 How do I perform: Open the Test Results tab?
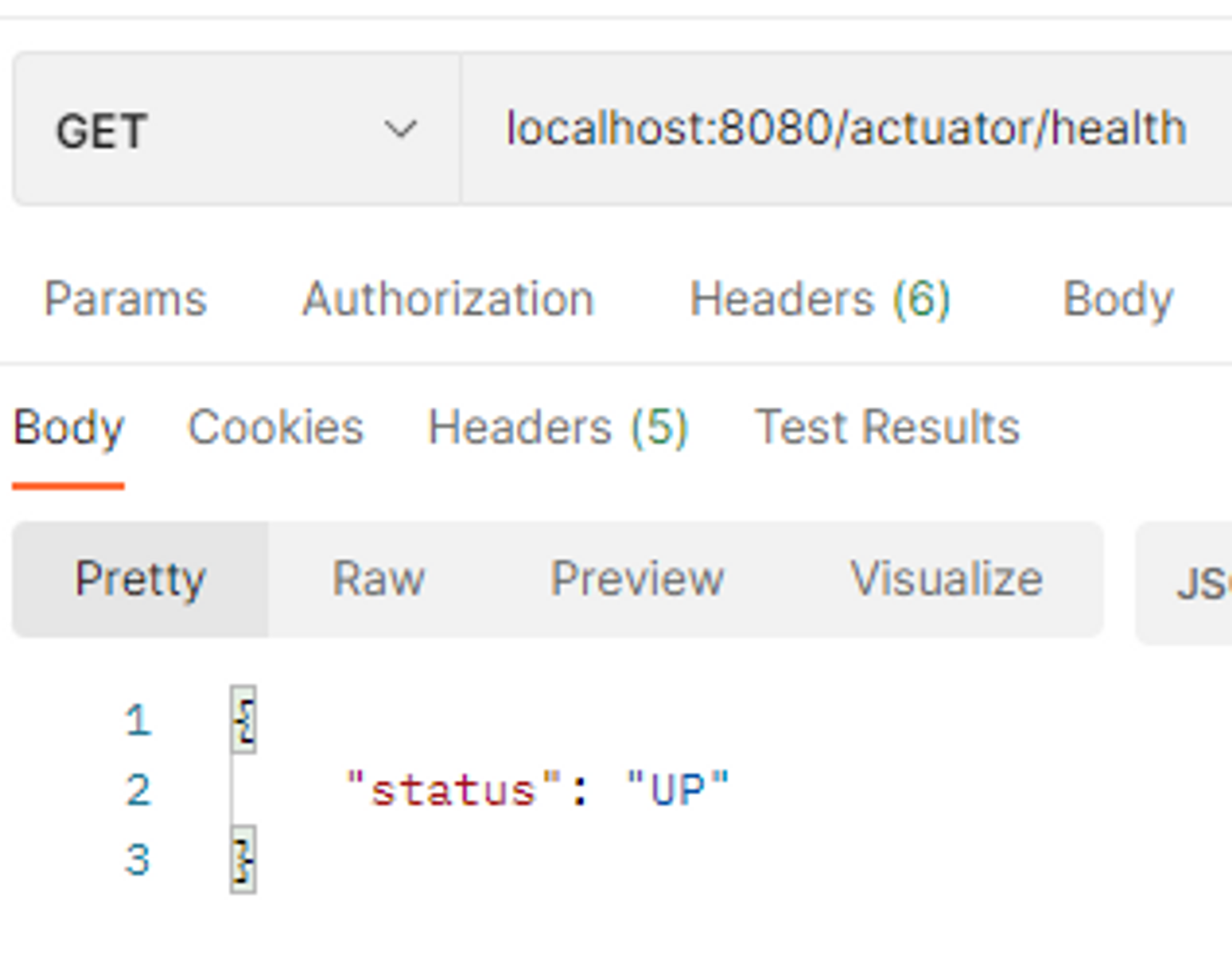click(888, 428)
